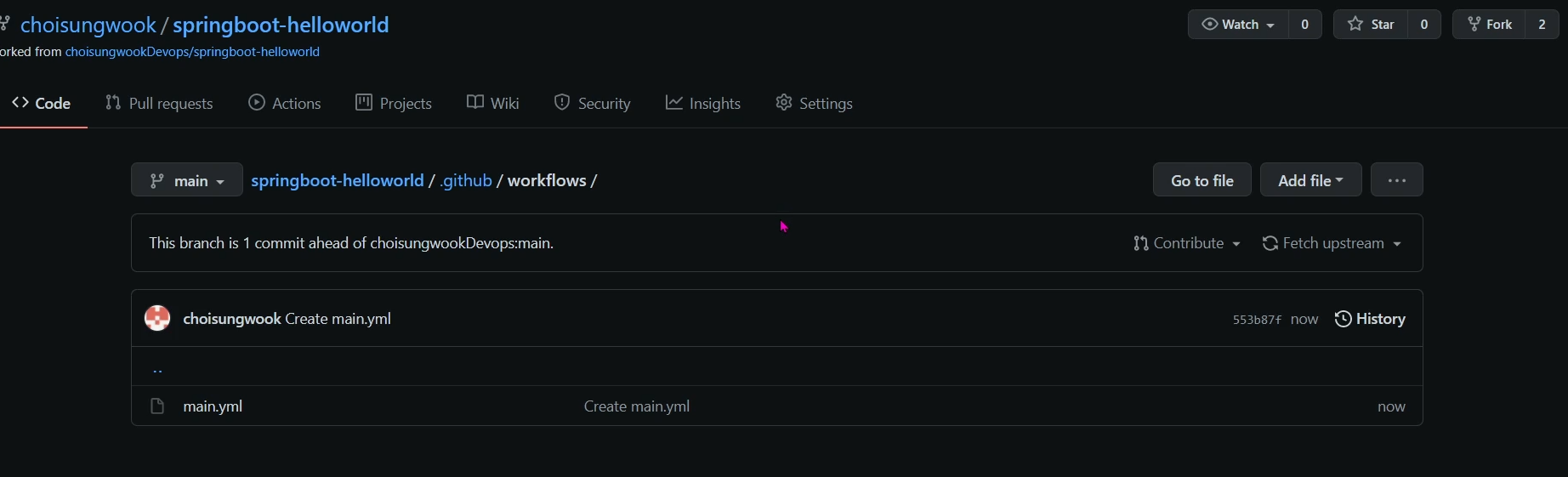Image resolution: width=1568 pixels, height=477 pixels.
Task: Open the Security tab
Action: [593, 103]
